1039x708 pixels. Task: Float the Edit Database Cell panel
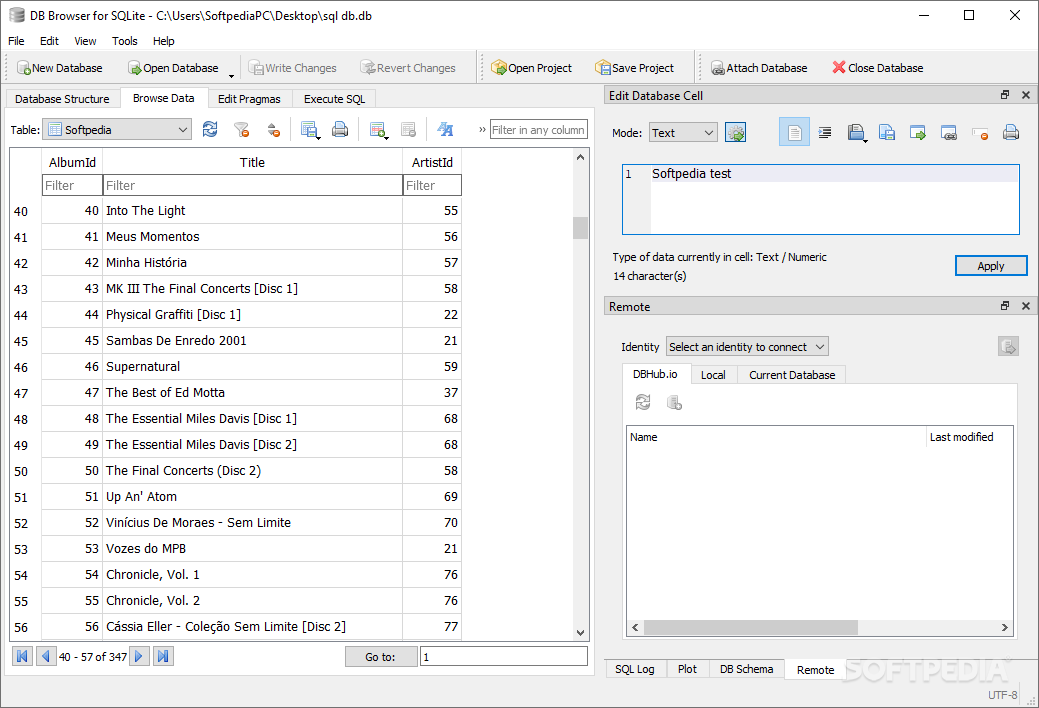[1005, 95]
